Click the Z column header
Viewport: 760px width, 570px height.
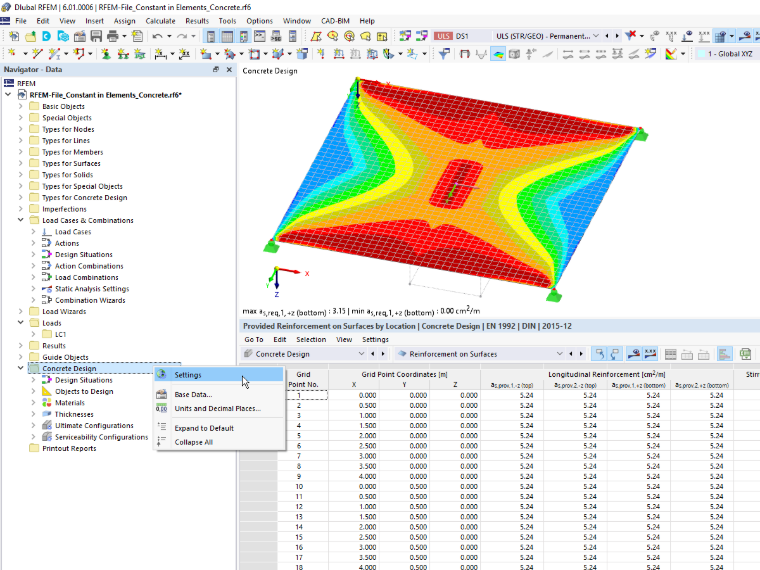click(455, 384)
